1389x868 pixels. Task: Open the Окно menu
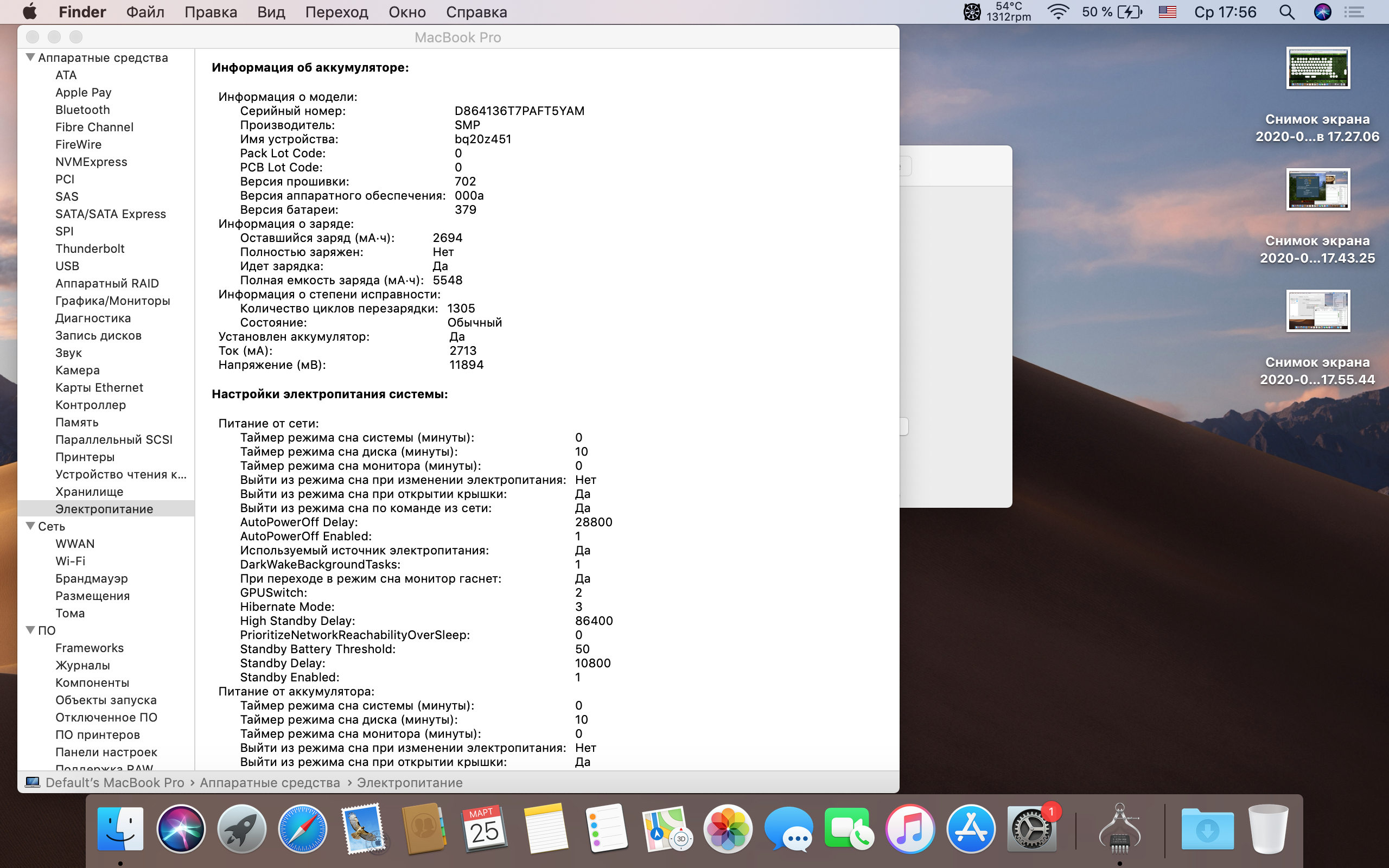coord(407,12)
